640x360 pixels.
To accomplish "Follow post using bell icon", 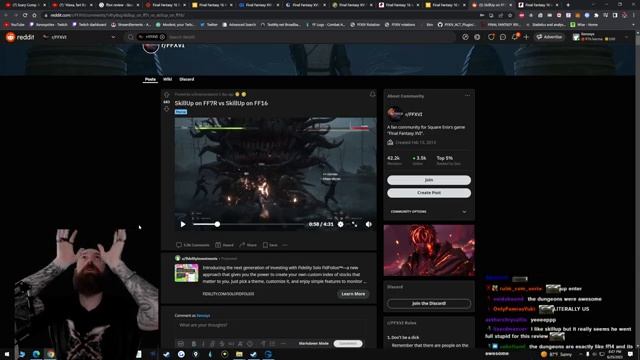I will pos(372,94).
